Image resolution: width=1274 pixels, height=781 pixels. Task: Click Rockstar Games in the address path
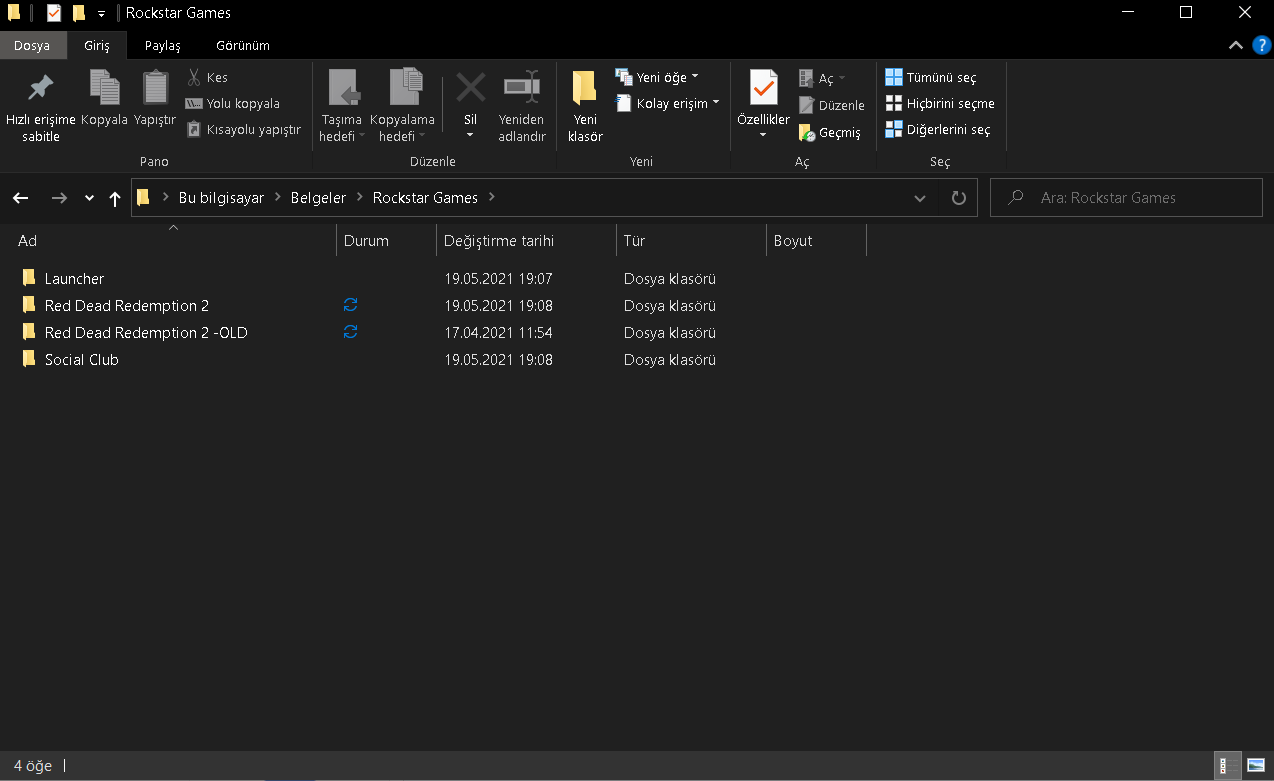click(x=425, y=198)
